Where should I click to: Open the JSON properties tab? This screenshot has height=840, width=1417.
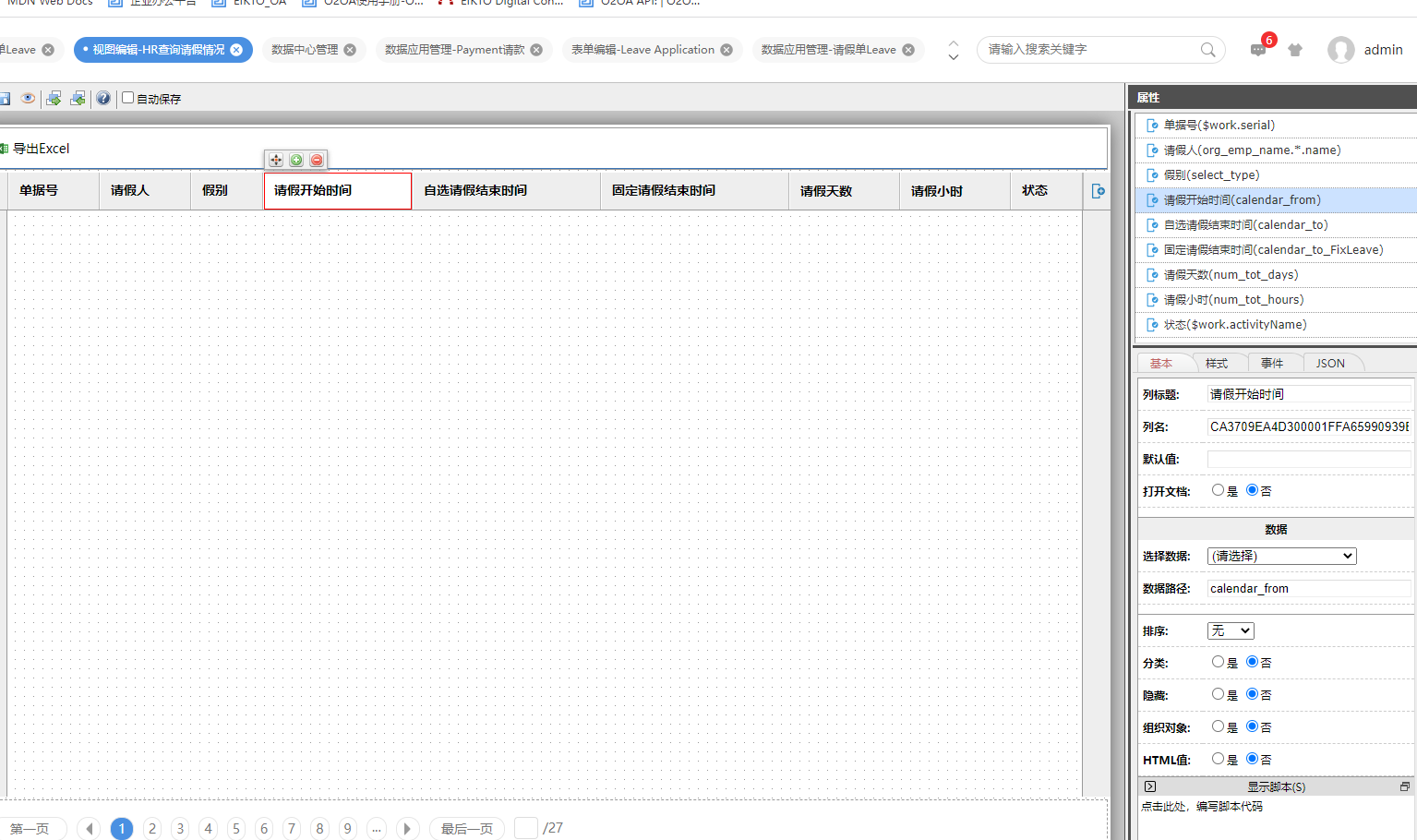(x=1330, y=364)
